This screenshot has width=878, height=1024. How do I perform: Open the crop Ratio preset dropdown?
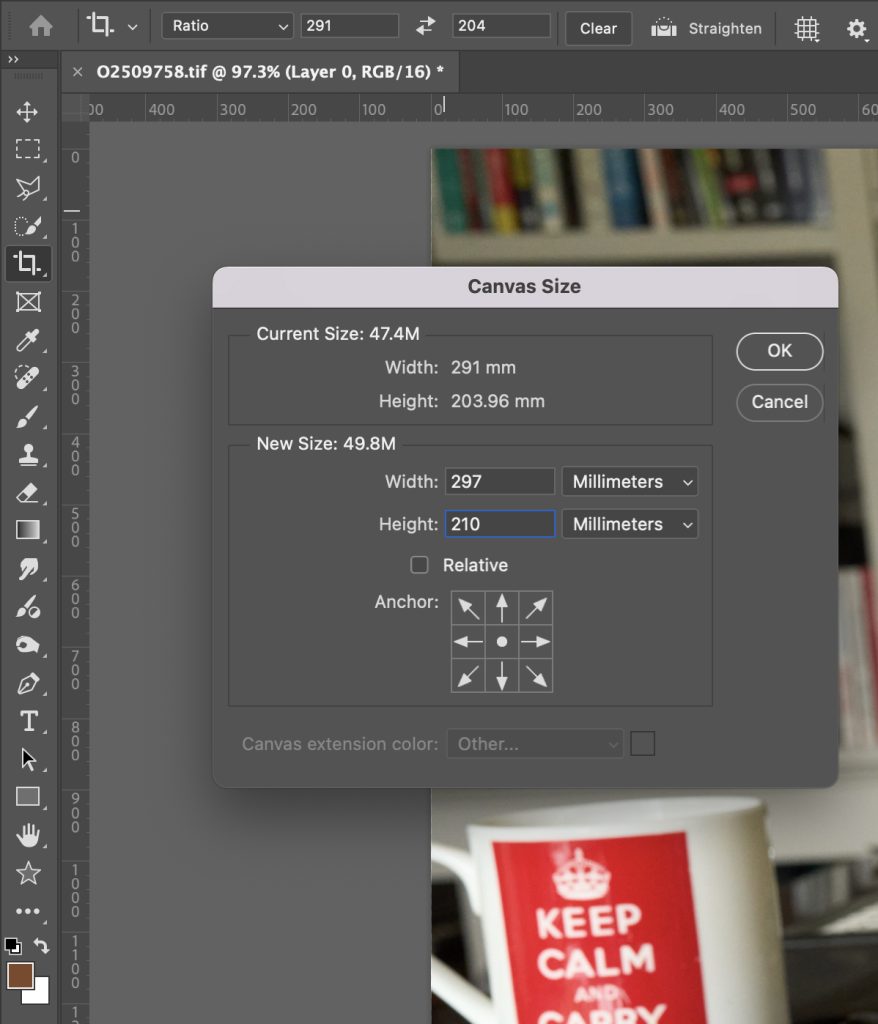pos(228,26)
